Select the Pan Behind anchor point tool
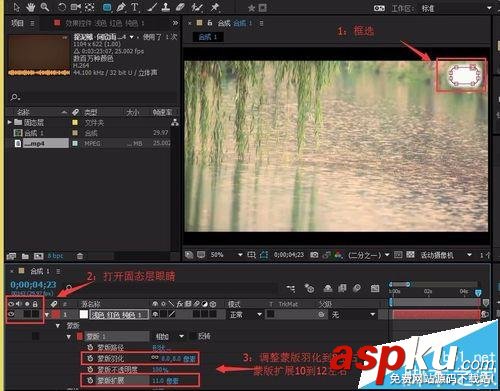500x391 pixels. (90, 7)
